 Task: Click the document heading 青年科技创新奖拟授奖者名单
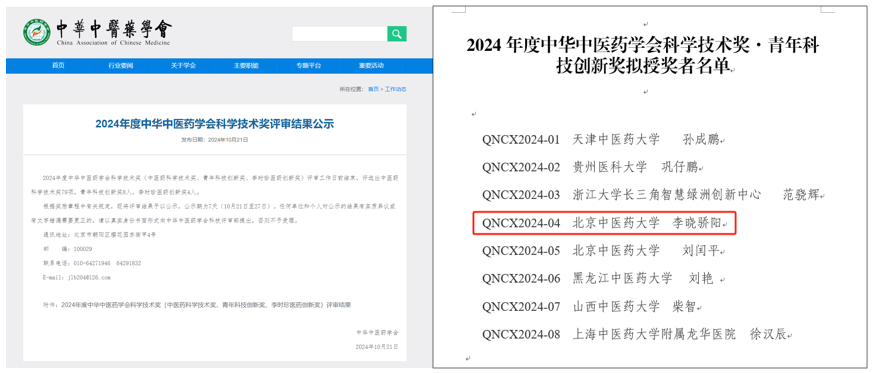(x=642, y=56)
